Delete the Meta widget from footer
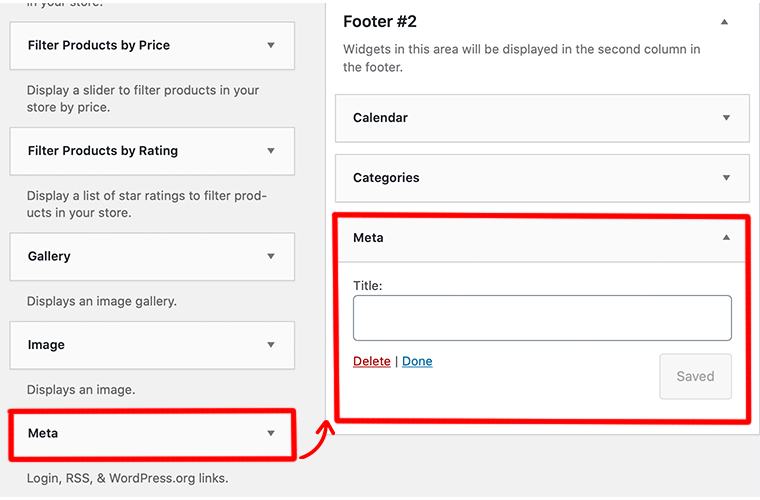The image size is (760, 500). pos(372,361)
